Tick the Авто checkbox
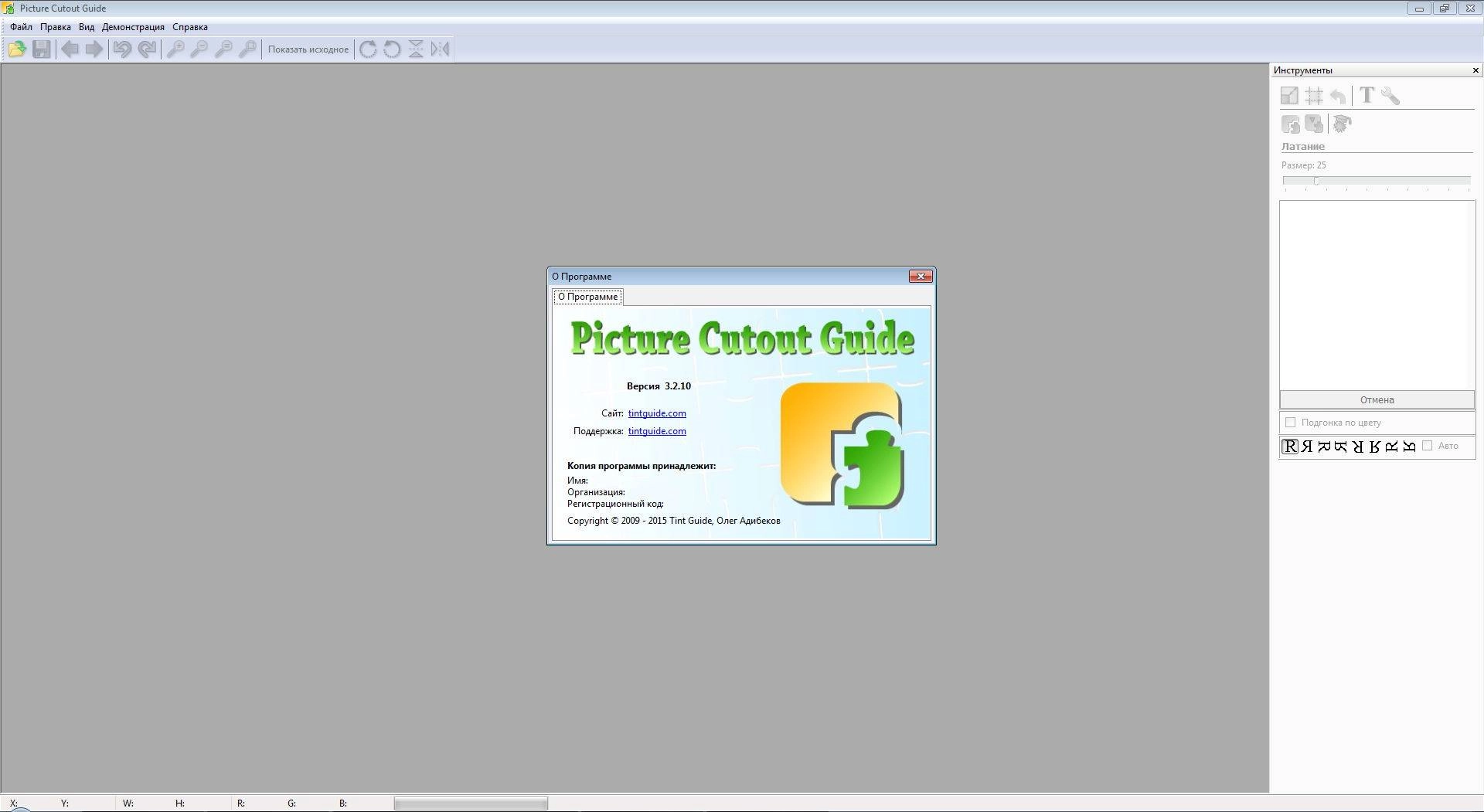The width and height of the screenshot is (1484, 812). [x=1427, y=446]
